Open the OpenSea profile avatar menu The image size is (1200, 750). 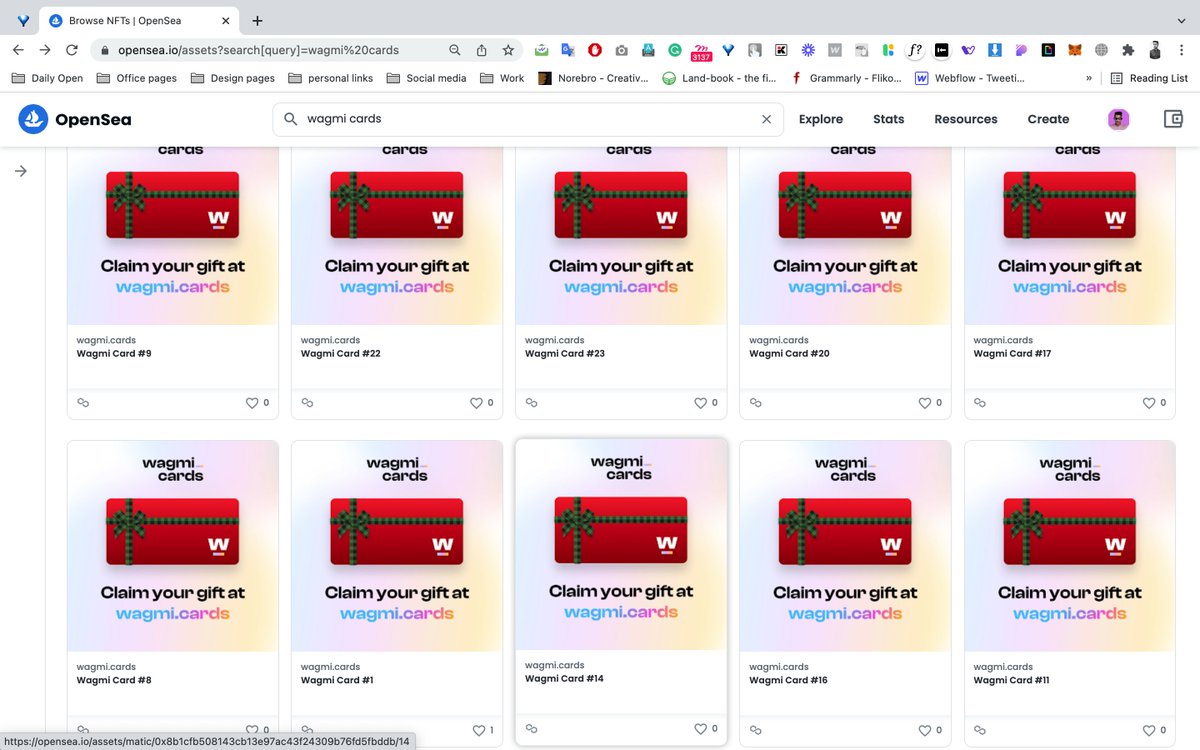[1119, 119]
